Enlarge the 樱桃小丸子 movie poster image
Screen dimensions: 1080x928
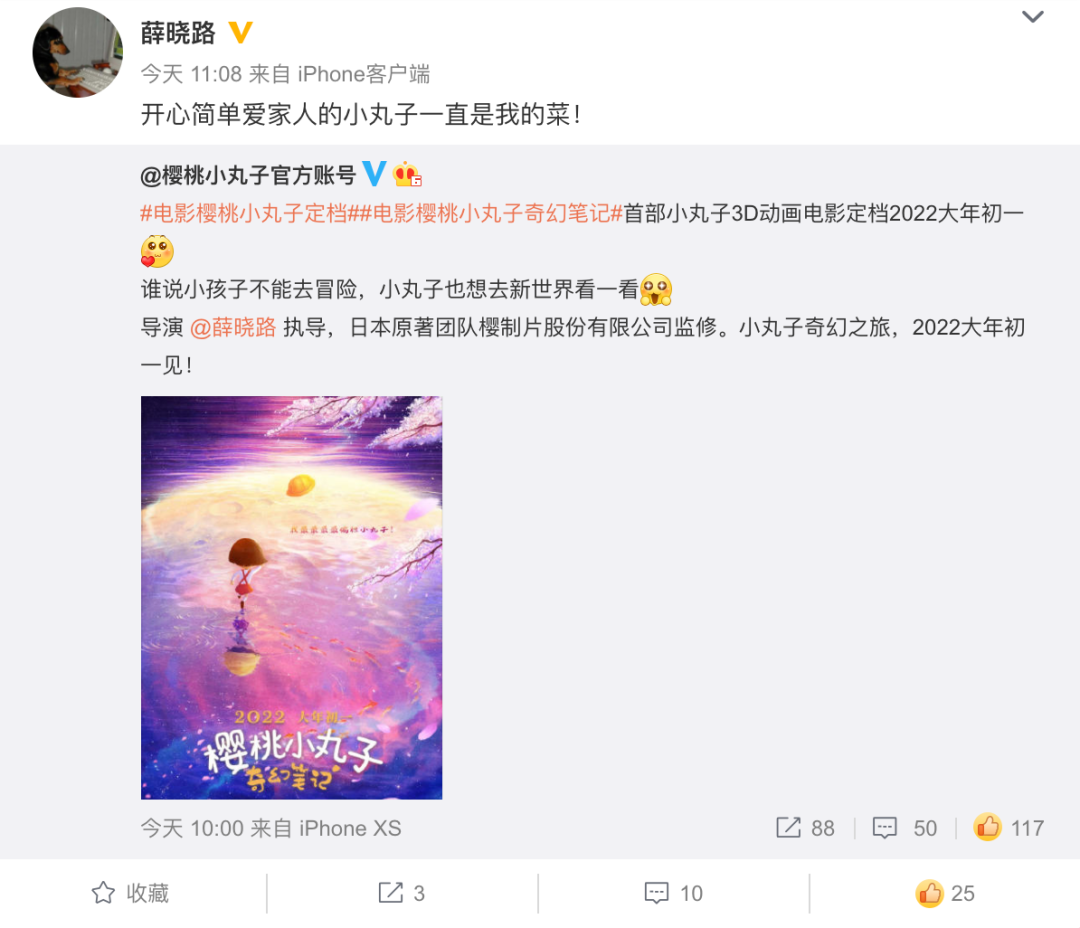coord(291,597)
